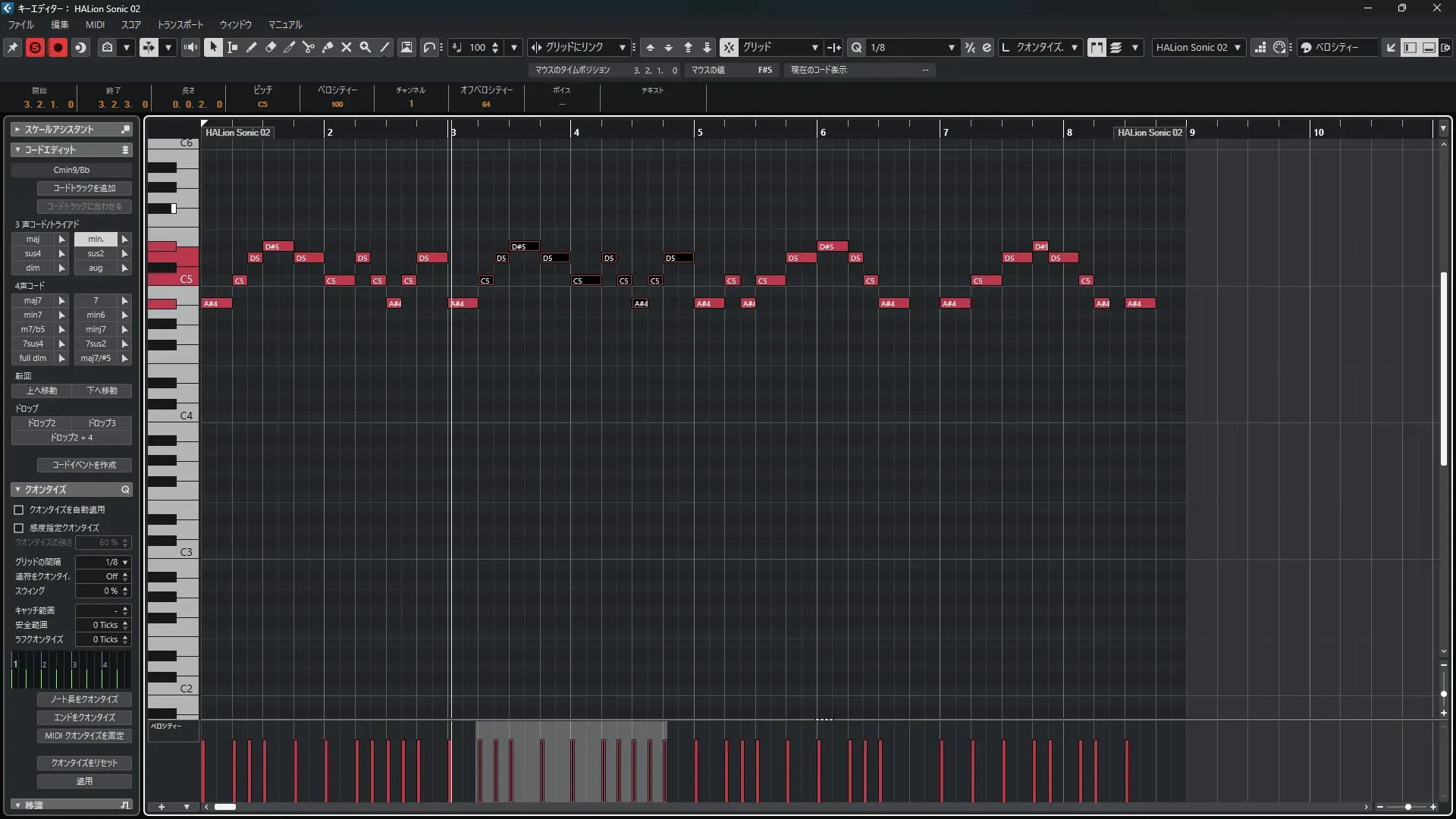Click the D#5 note in bar 3

click(524, 246)
